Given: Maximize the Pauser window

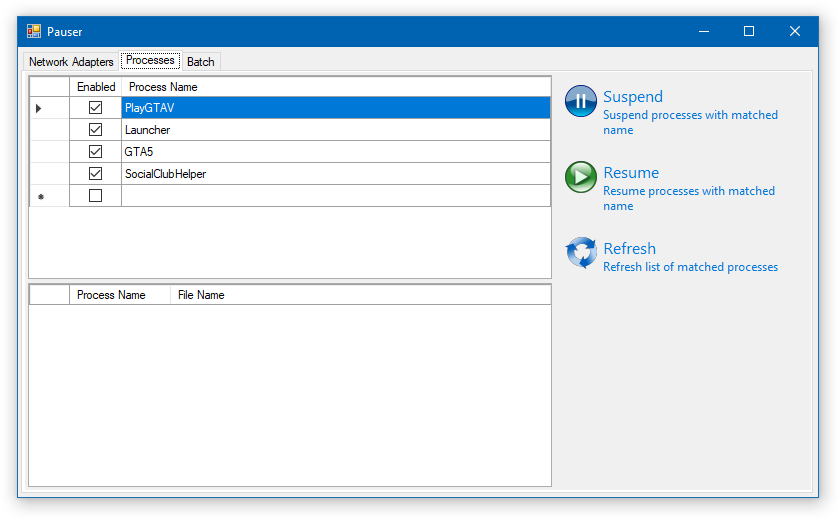Looking at the screenshot, I should (x=749, y=31).
